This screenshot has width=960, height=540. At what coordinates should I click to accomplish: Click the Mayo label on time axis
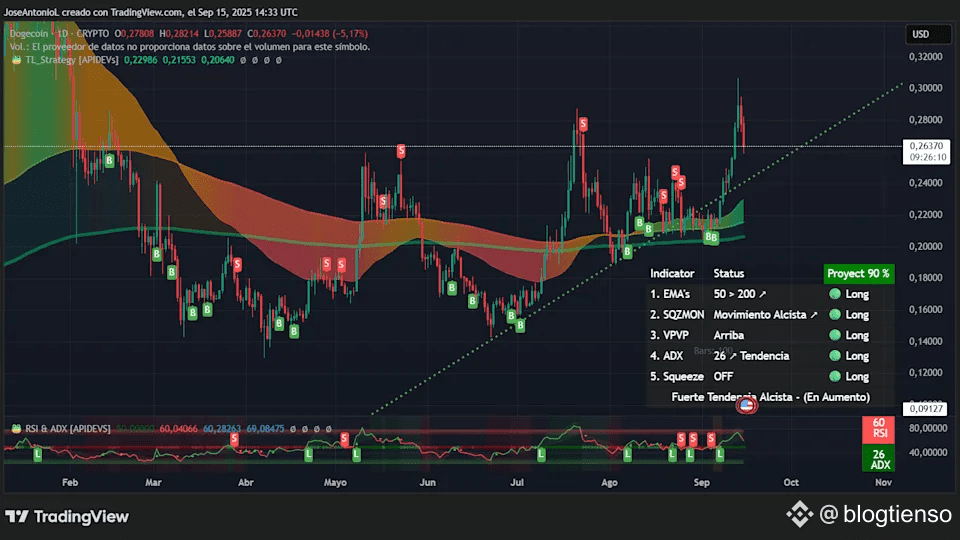point(335,482)
